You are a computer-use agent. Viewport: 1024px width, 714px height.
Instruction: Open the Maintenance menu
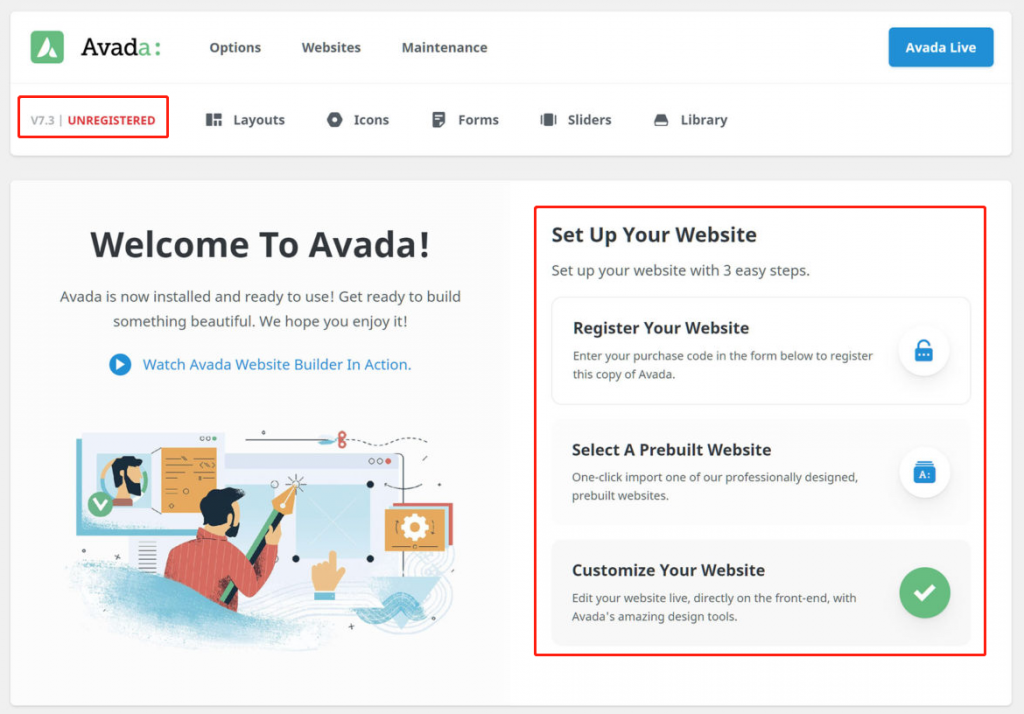point(444,47)
